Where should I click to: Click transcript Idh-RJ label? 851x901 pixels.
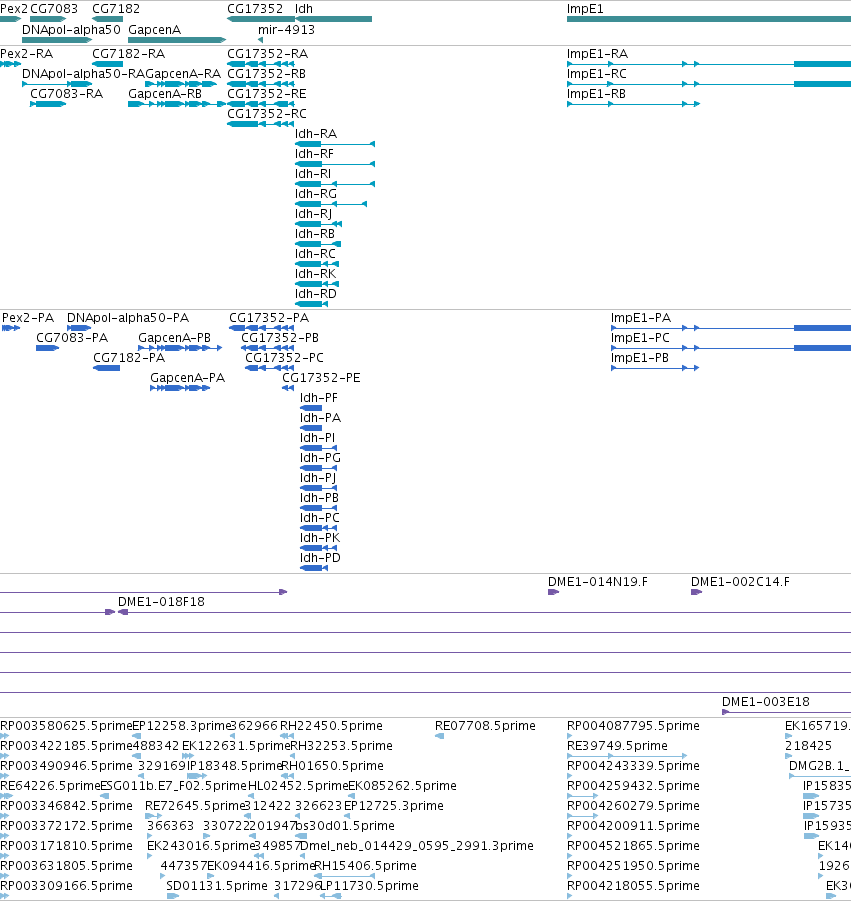pos(313,214)
